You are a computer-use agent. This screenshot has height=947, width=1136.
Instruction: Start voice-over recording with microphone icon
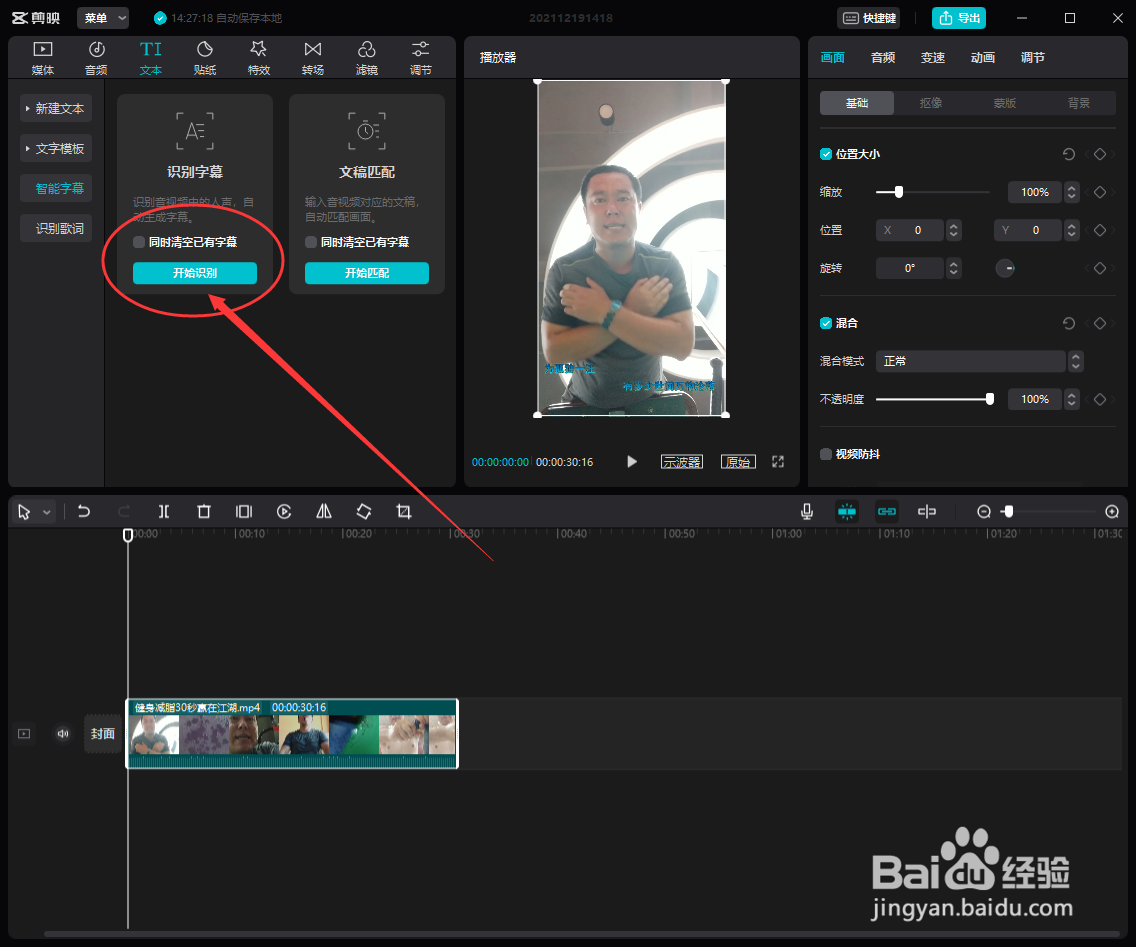pos(807,512)
